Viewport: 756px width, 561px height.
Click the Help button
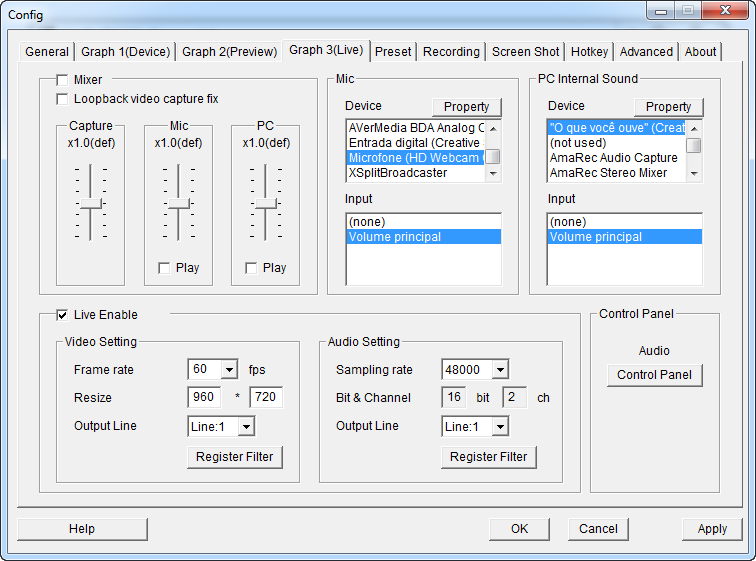pyautogui.click(x=82, y=529)
